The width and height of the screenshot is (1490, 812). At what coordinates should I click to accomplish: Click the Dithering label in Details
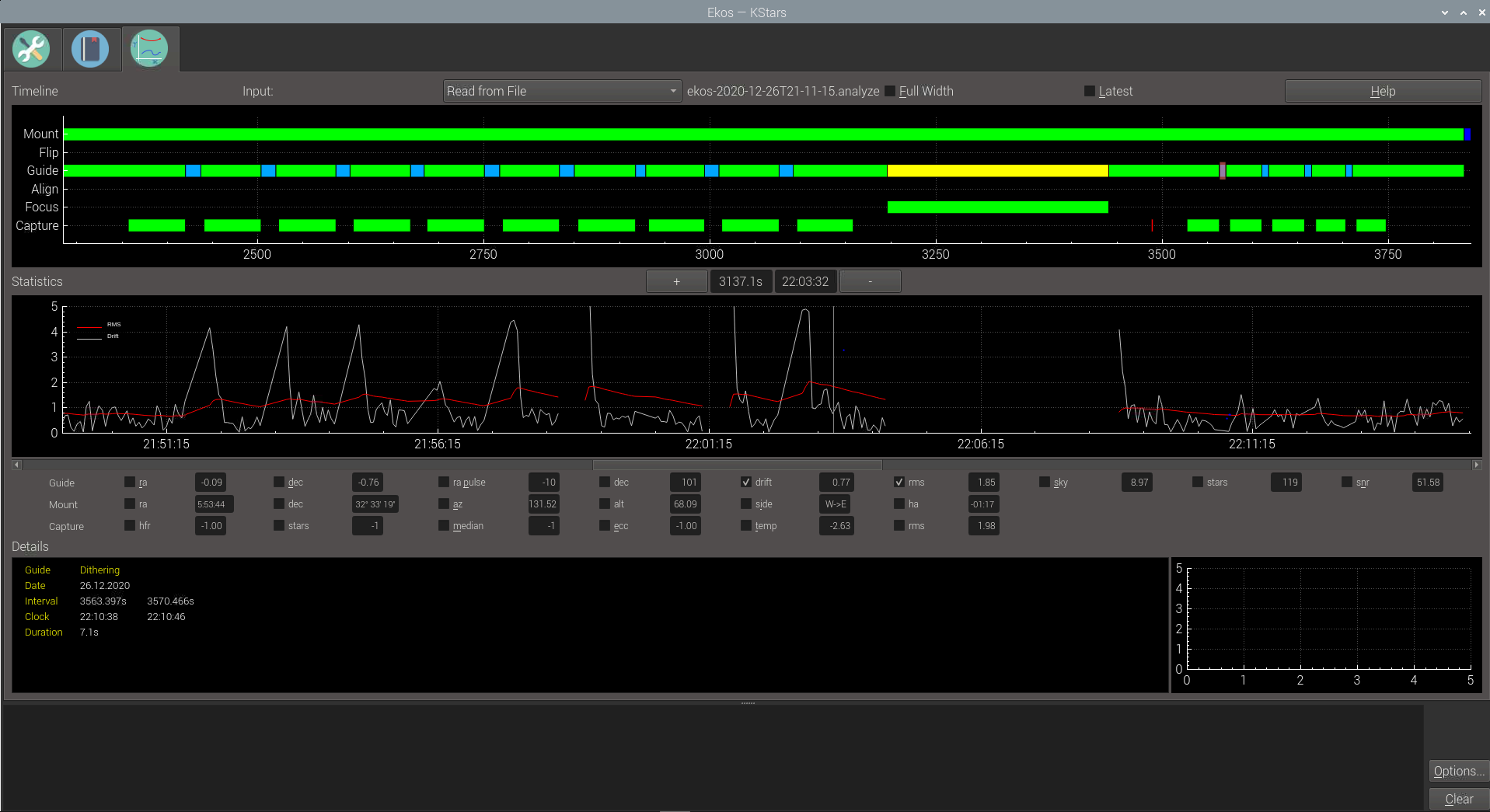pos(99,570)
